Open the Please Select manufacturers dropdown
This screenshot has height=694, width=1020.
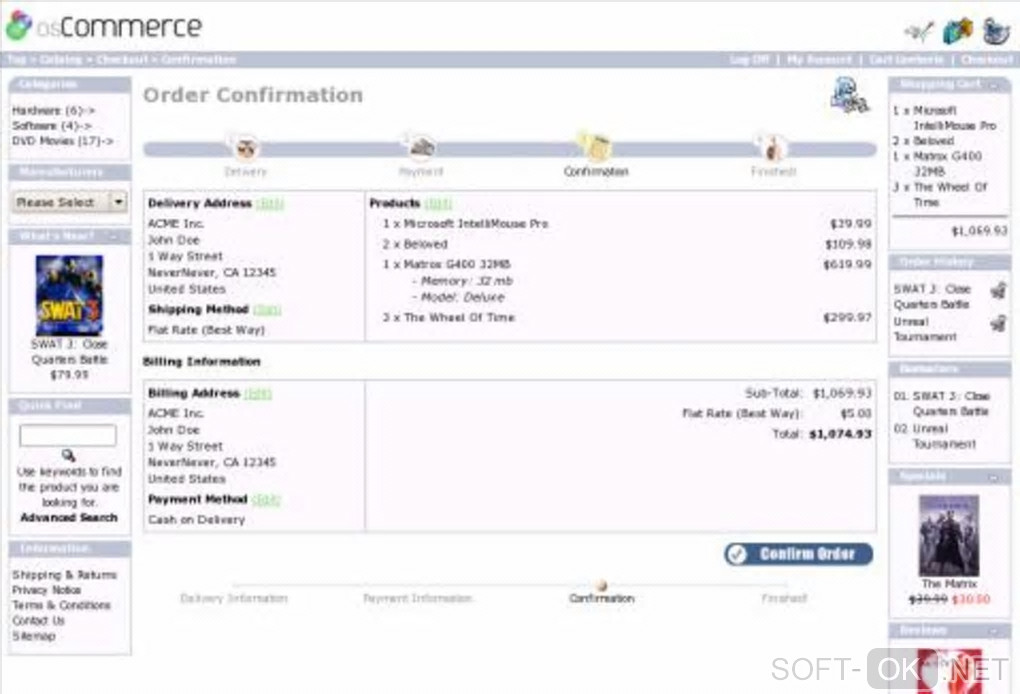coord(70,202)
